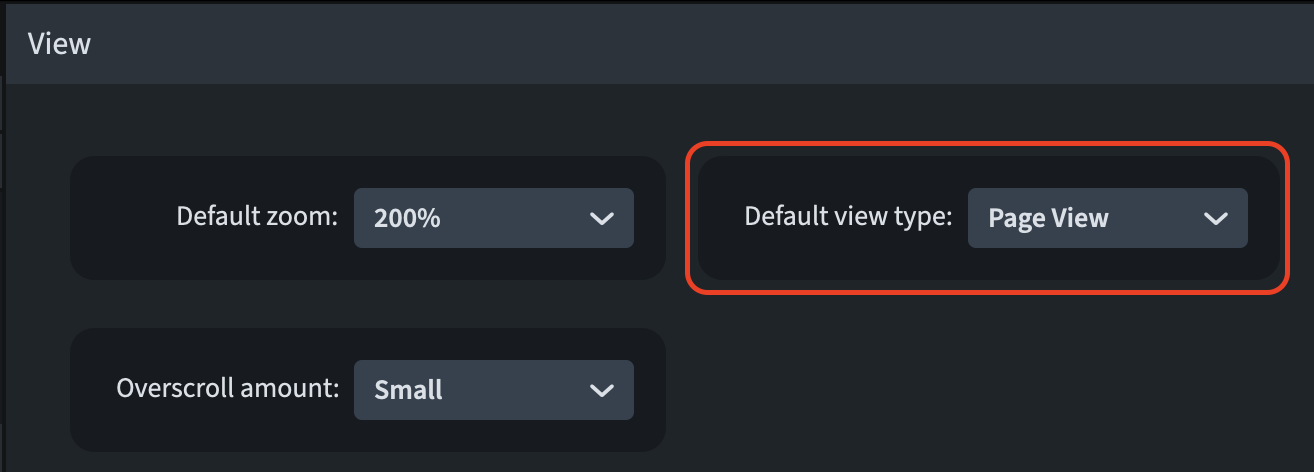The height and width of the screenshot is (472, 1314).
Task: Click the "Small" overscroll value text
Action: pyautogui.click(x=408, y=391)
